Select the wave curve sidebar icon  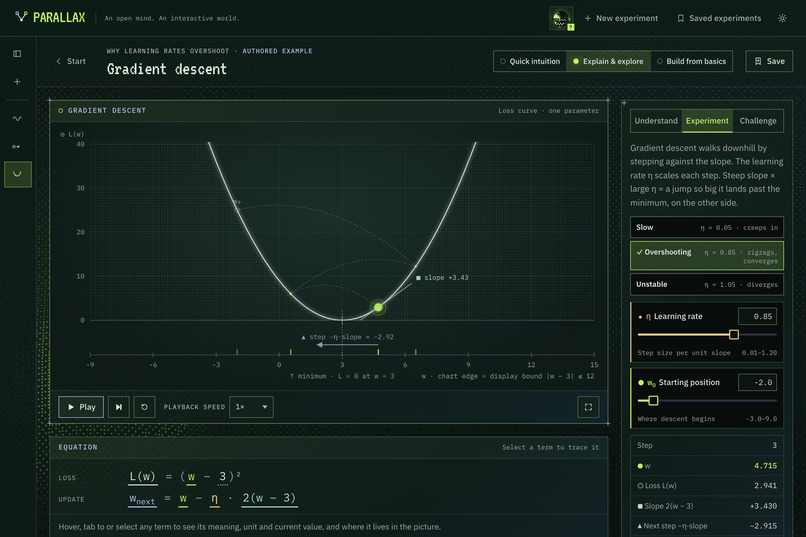(17, 119)
